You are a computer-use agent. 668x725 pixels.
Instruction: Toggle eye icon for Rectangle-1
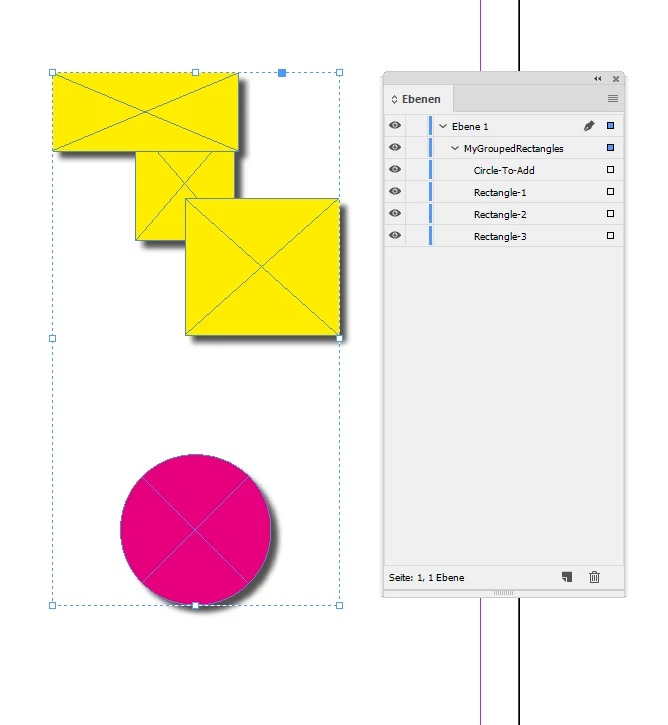click(395, 191)
